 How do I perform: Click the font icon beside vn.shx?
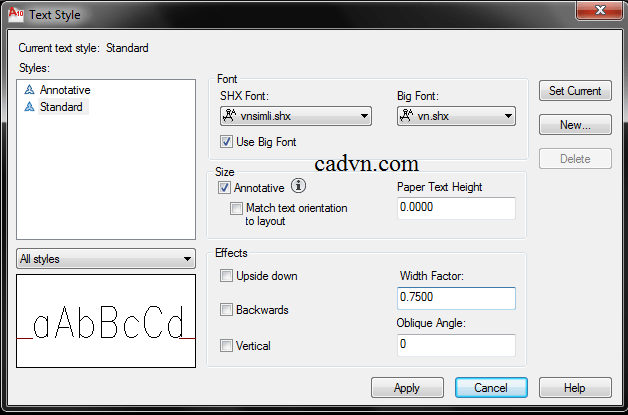pyautogui.click(x=406, y=116)
